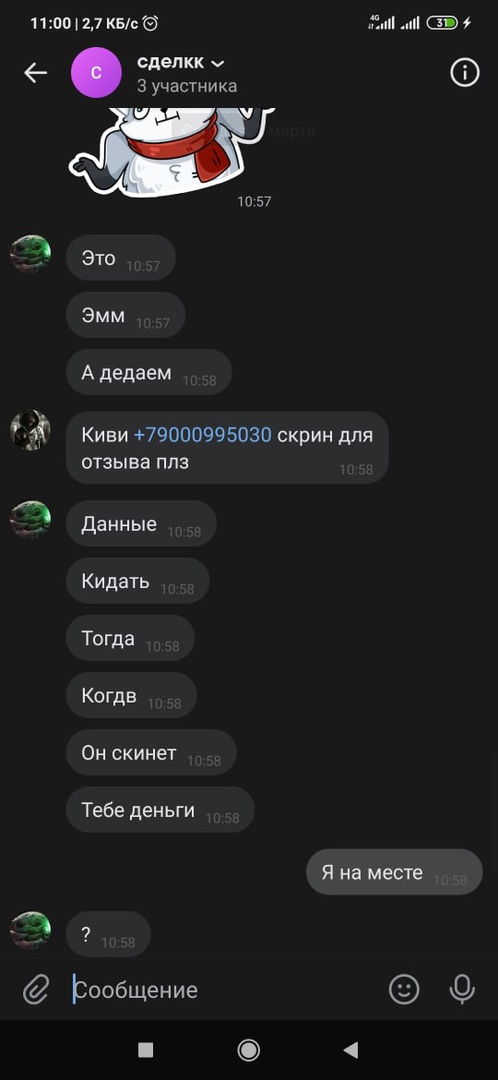Tap the back arrow to leave chat
This screenshot has width=498, height=1080.
point(35,73)
